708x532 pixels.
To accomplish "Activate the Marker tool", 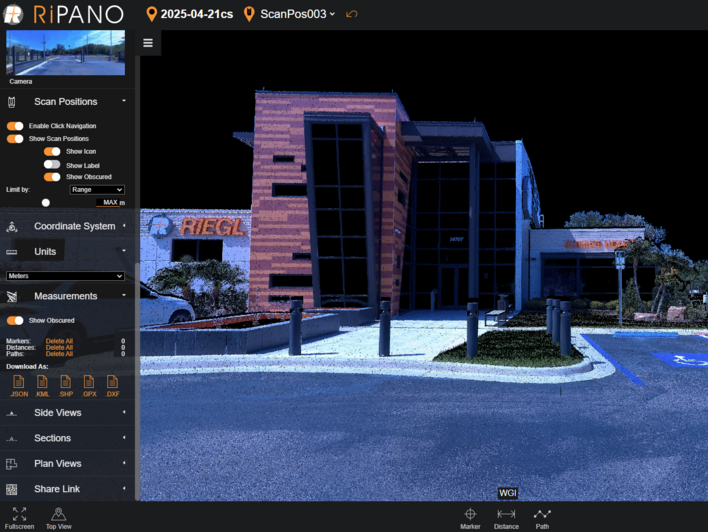I will click(470, 516).
